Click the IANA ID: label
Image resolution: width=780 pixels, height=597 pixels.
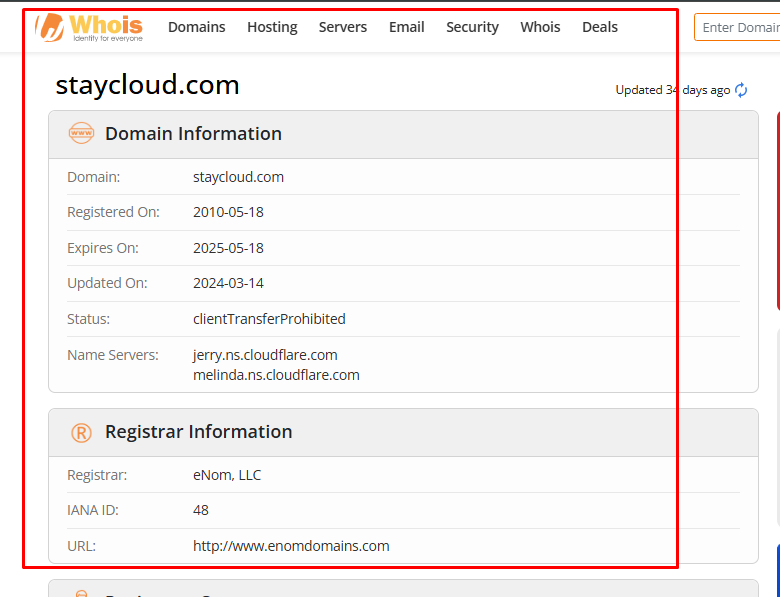[93, 510]
